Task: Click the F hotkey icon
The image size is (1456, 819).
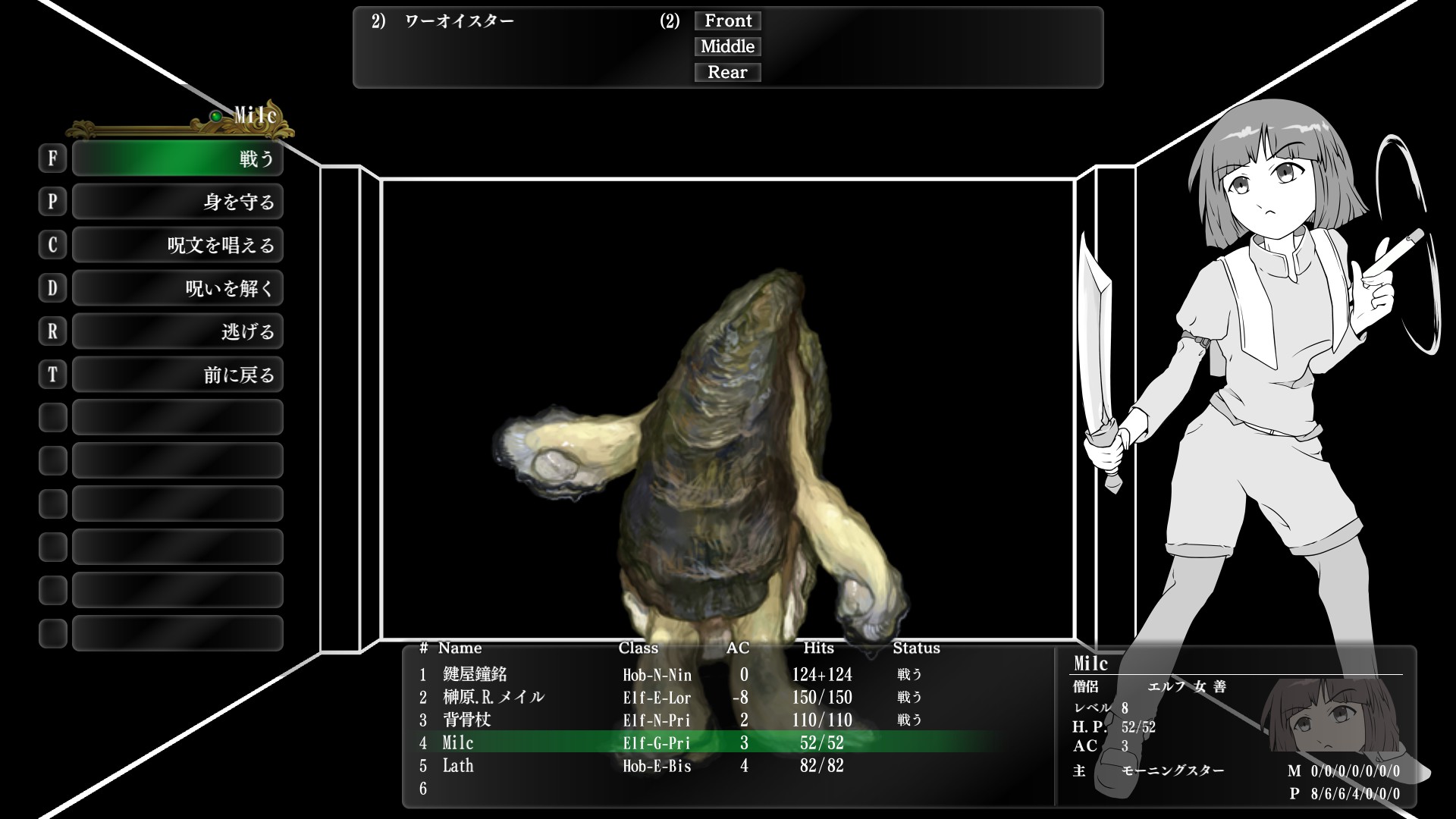Action: 52,158
